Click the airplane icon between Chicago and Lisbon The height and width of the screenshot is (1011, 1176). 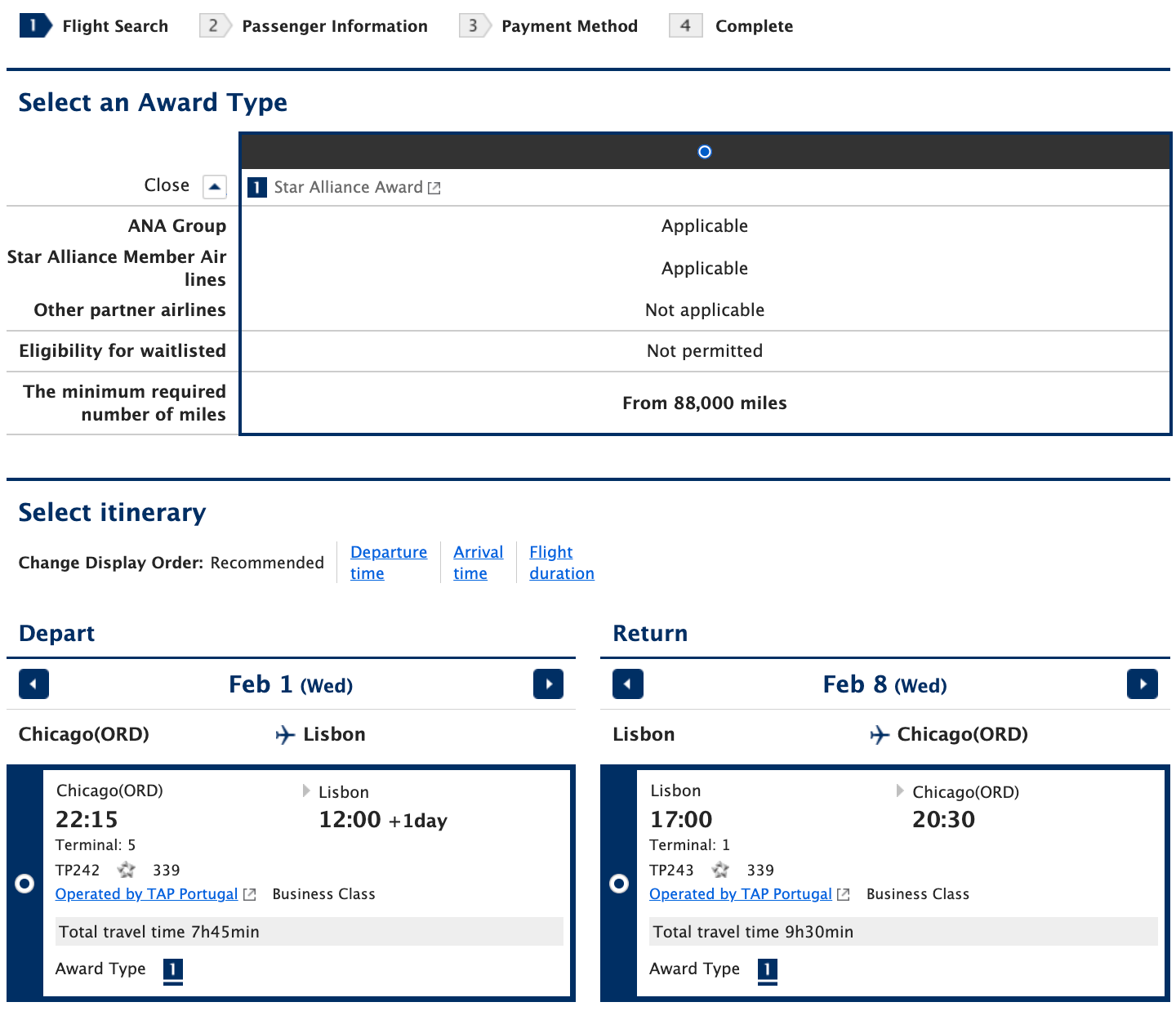[284, 734]
